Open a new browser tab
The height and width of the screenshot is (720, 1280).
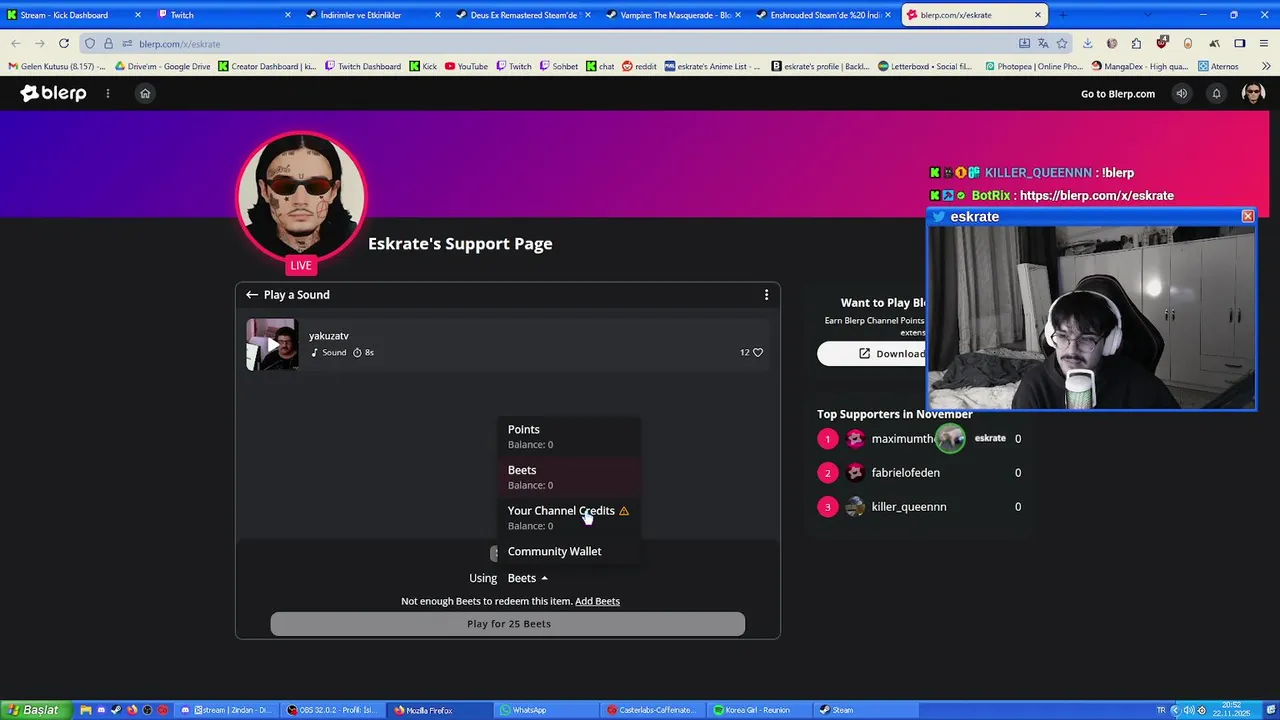pyautogui.click(x=1063, y=15)
